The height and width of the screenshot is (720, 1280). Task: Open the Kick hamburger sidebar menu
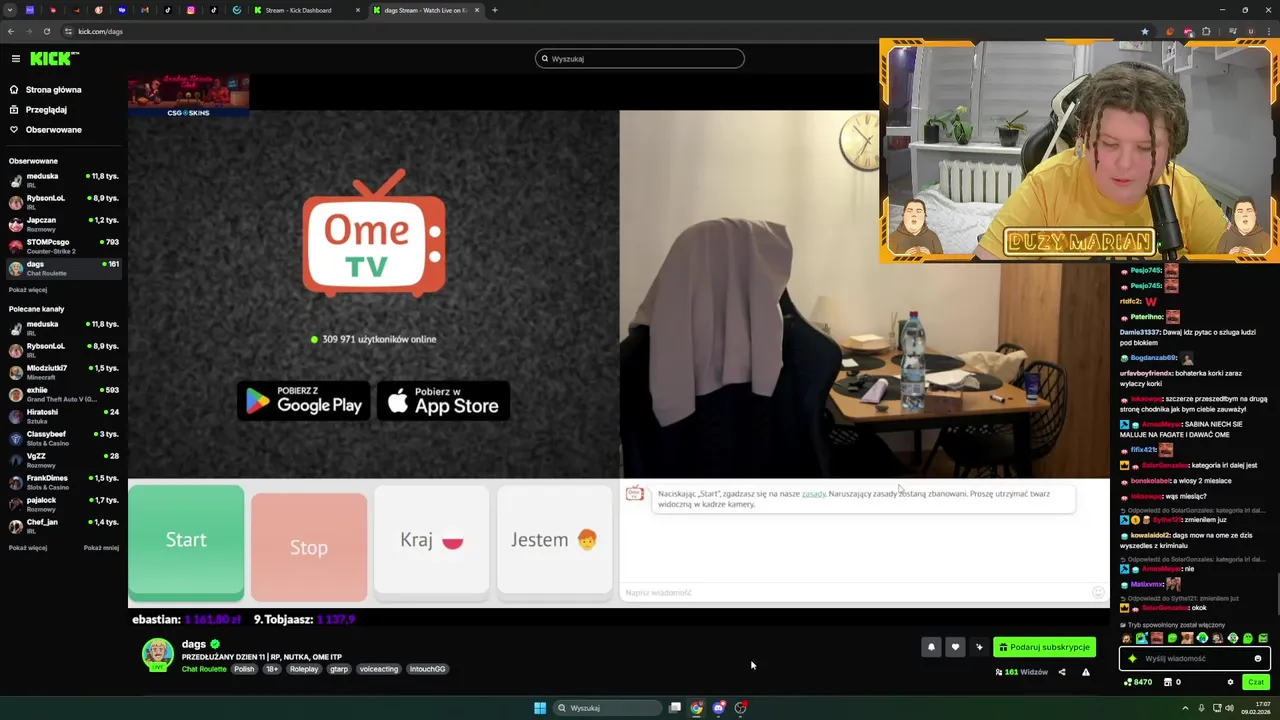point(15,59)
